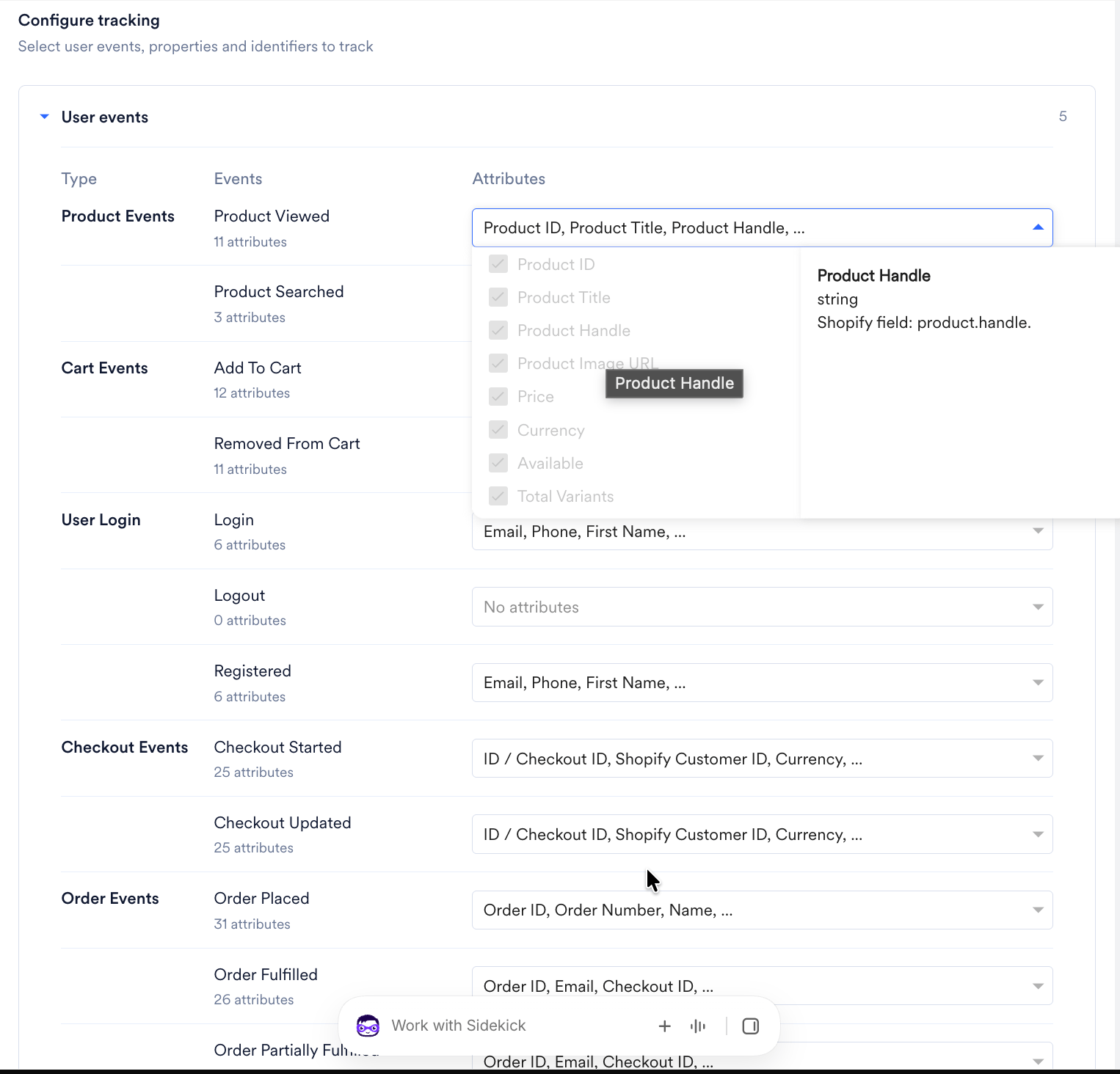Click the "3 attributes" count text

tap(250, 318)
